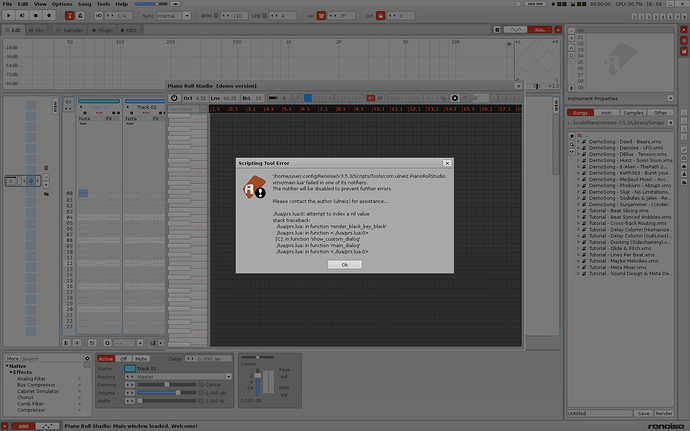Screen dimensions: 690x431
Task: Click the Volume slider for Track 01
Action: click(160, 392)
